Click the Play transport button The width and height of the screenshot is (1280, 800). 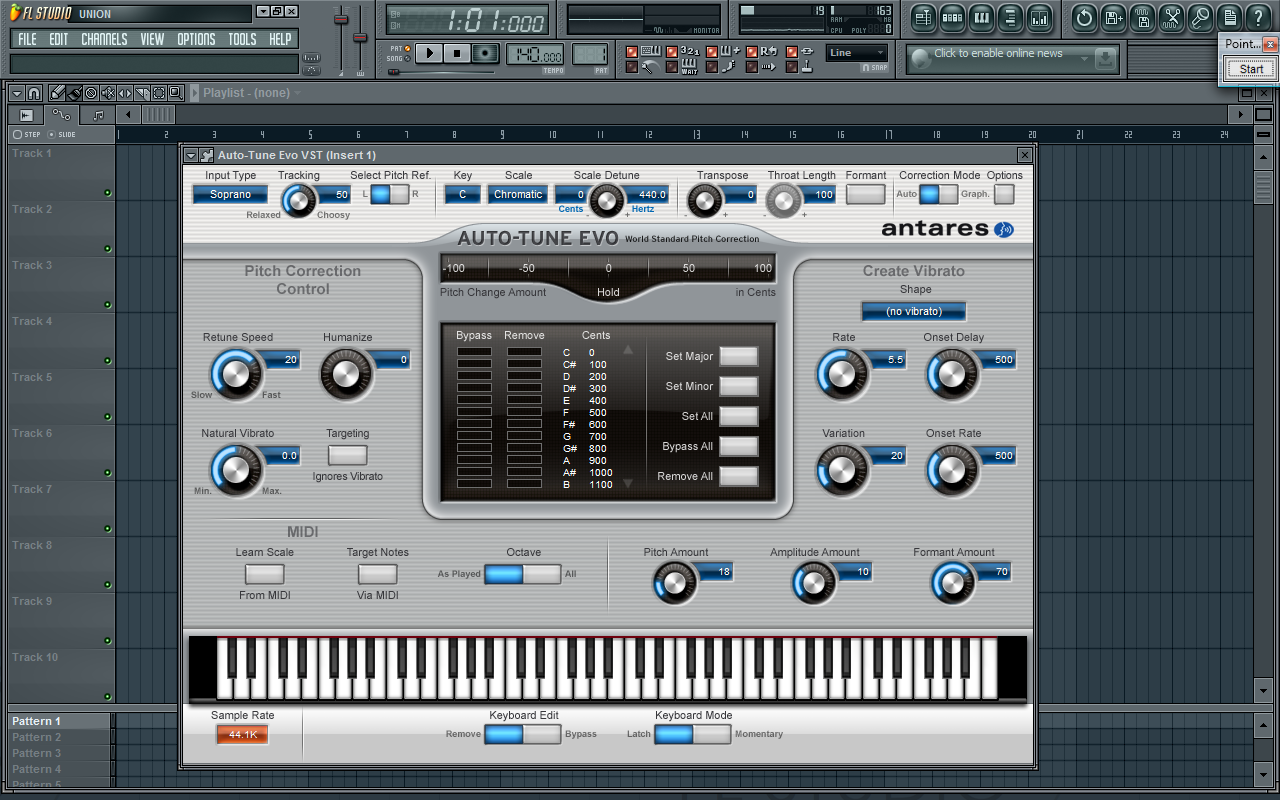pyautogui.click(x=429, y=53)
